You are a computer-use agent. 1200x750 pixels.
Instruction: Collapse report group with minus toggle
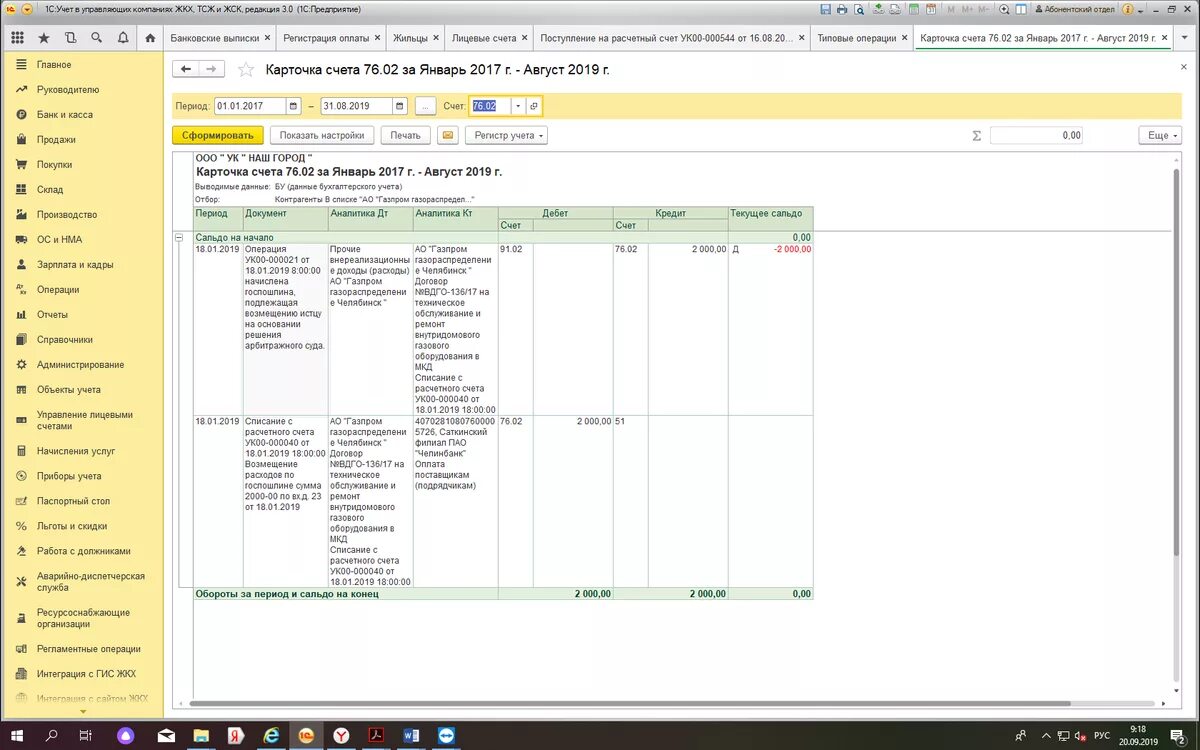(x=179, y=238)
